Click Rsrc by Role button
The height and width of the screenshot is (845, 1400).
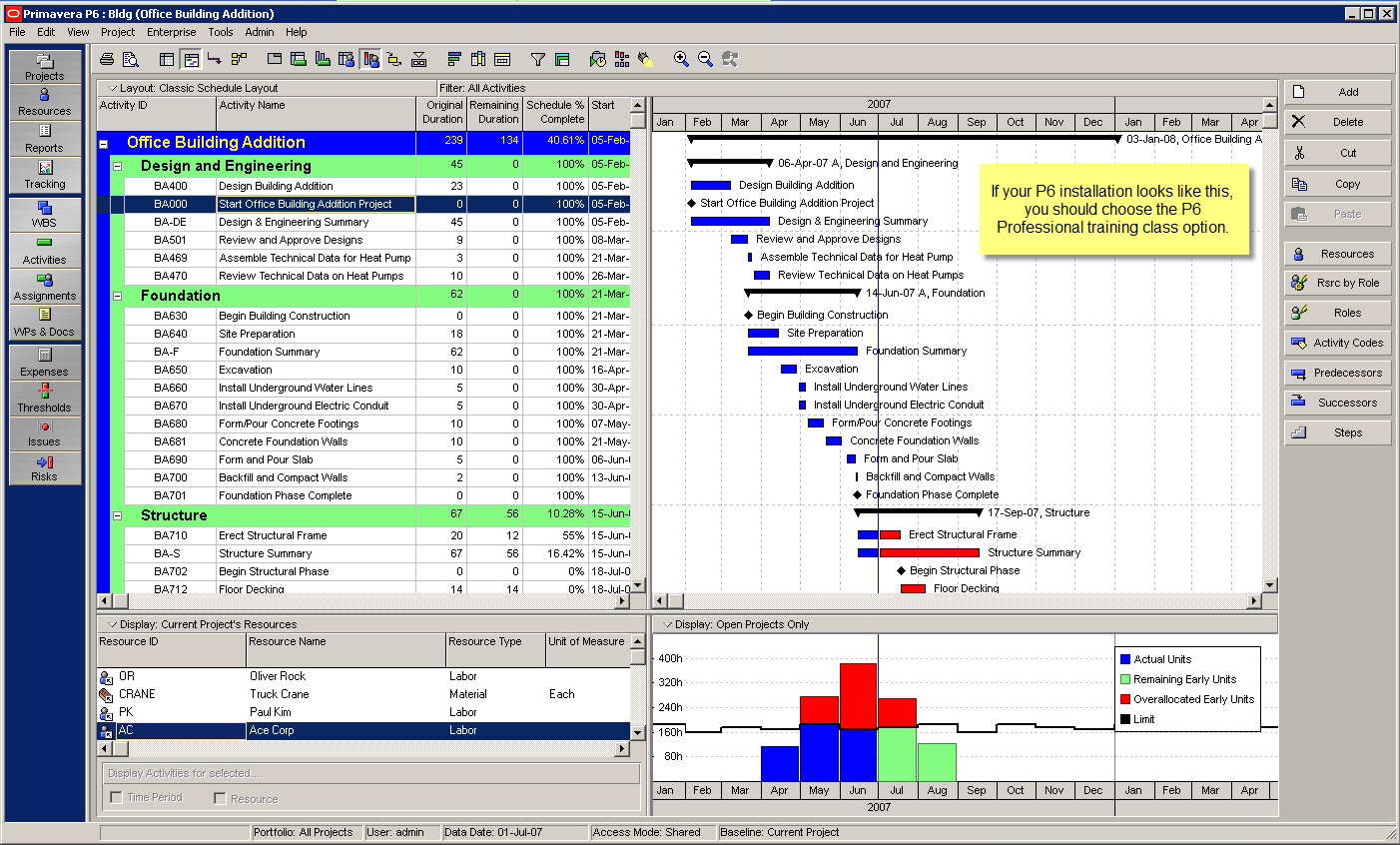point(1337,283)
